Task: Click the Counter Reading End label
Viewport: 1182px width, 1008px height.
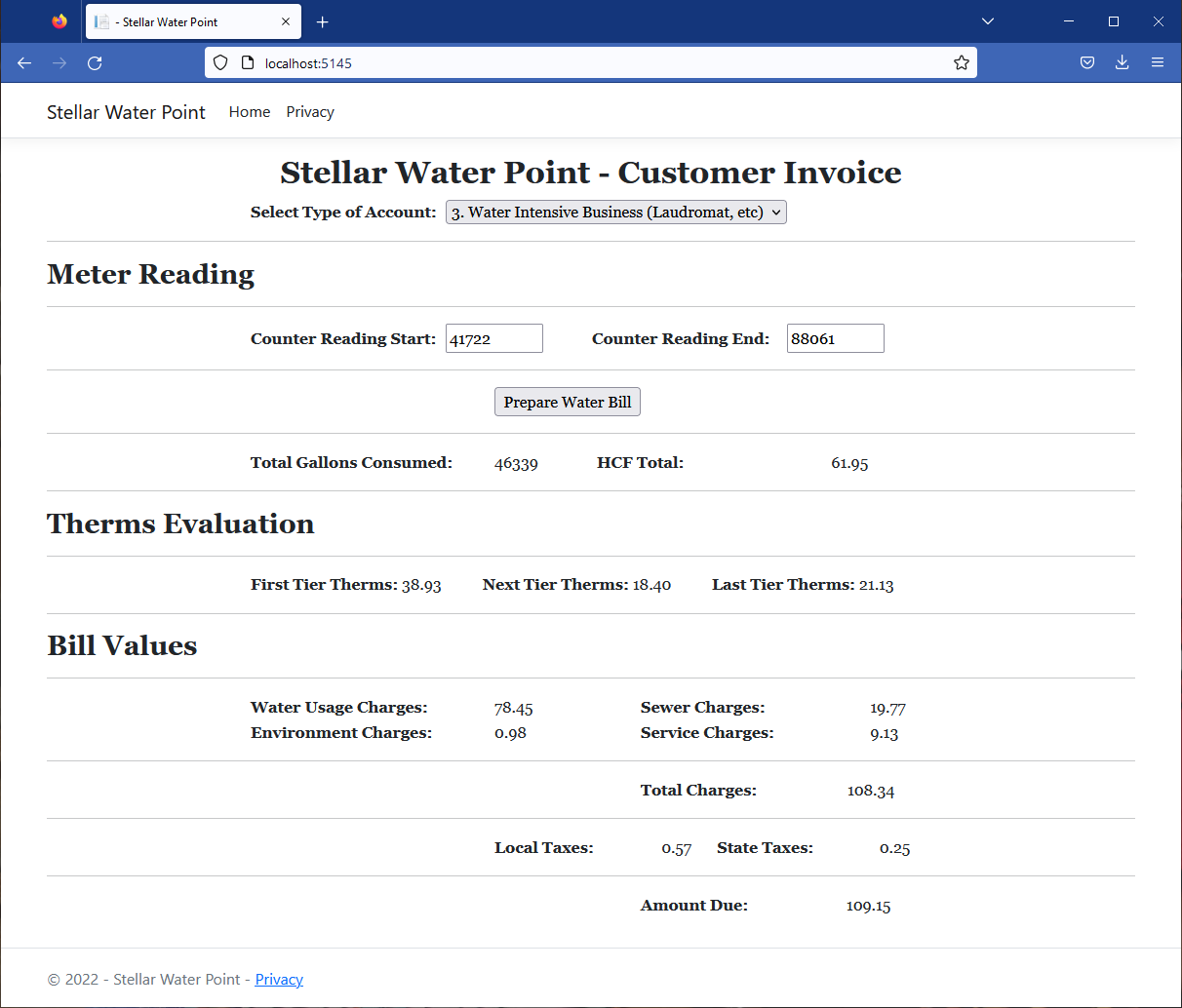Action: 681,338
